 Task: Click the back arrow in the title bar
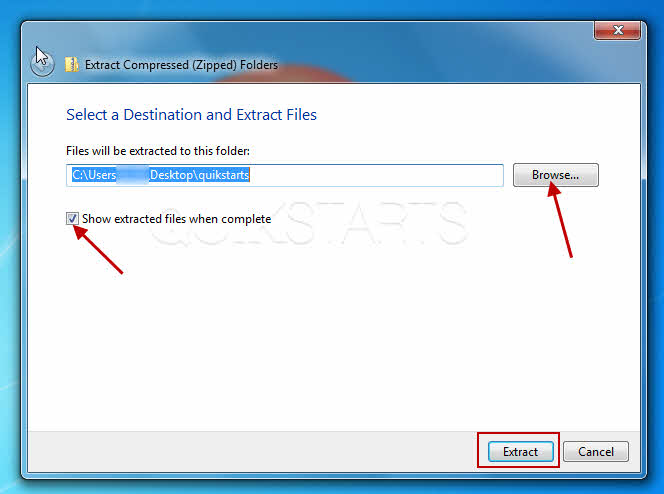pos(42,64)
